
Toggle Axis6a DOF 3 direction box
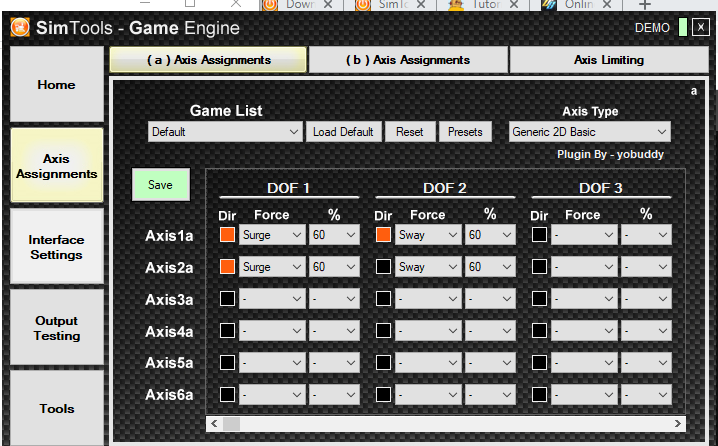(x=539, y=395)
